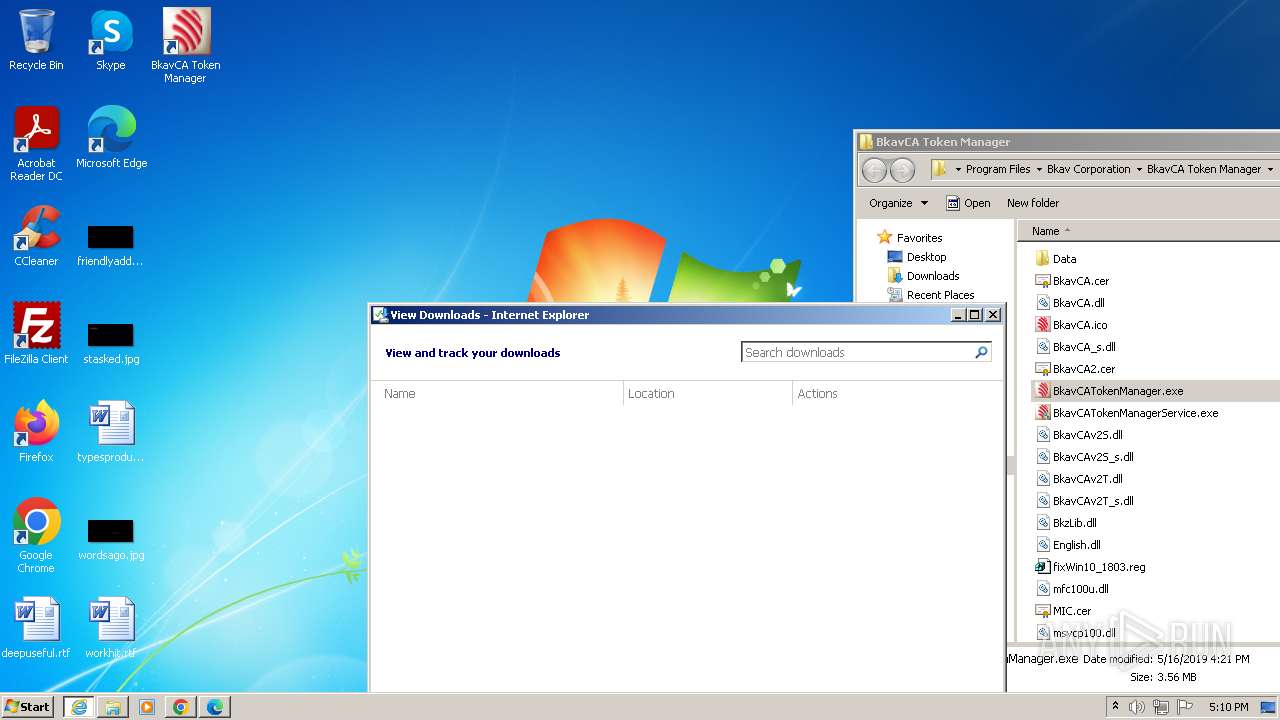Screen dimensions: 1280x720
Task: Open the Action Center flag icon
Action: (1184, 707)
